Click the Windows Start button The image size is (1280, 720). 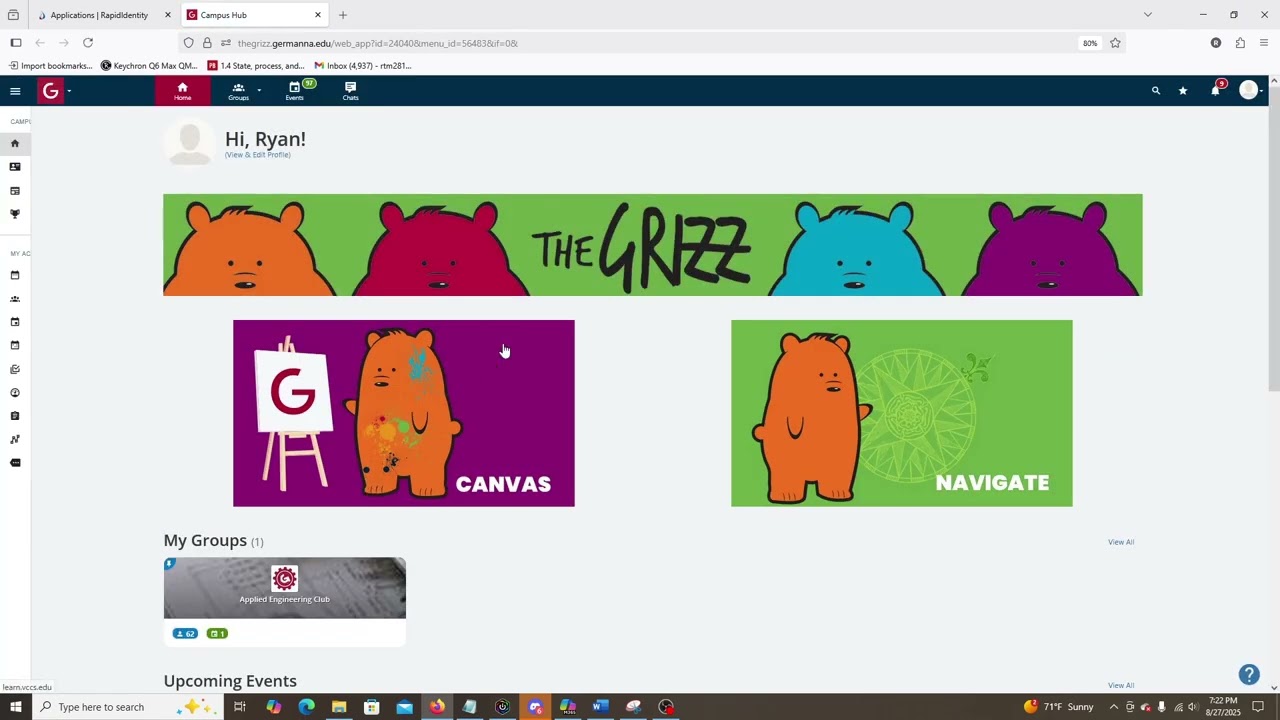tap(15, 707)
